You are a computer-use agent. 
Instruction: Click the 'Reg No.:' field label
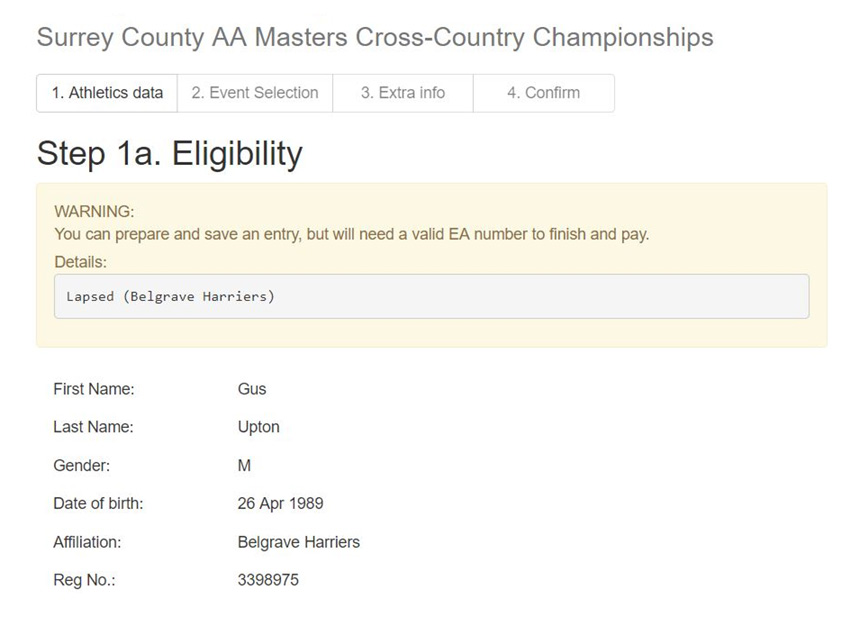tap(84, 580)
